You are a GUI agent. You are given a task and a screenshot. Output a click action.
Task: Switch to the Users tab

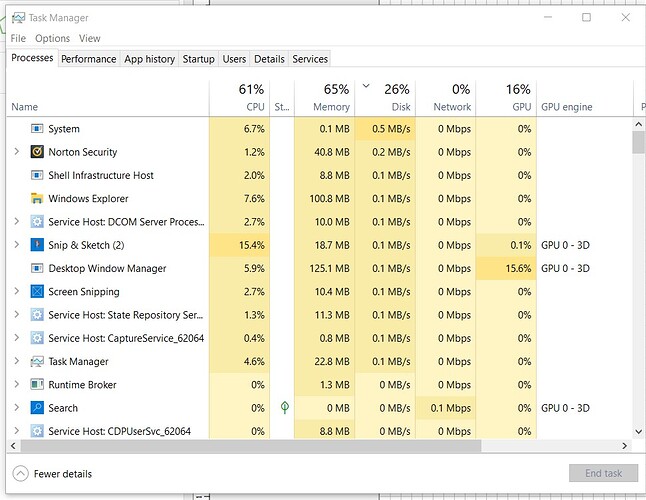234,59
